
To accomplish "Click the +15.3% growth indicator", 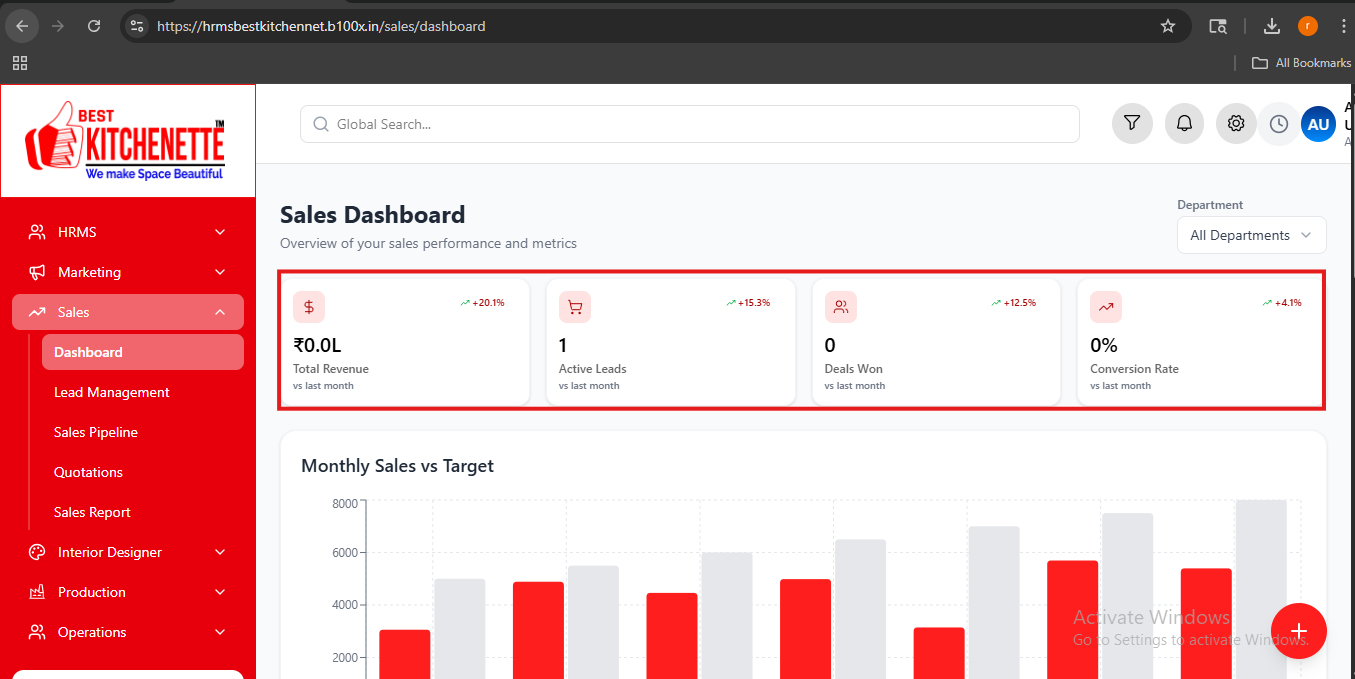I will tap(748, 302).
